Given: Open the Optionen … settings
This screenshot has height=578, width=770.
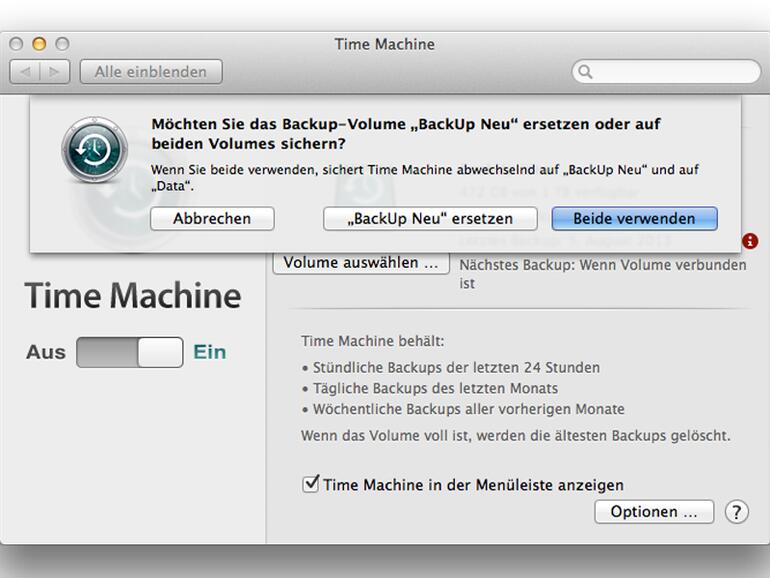Looking at the screenshot, I should point(654,512).
